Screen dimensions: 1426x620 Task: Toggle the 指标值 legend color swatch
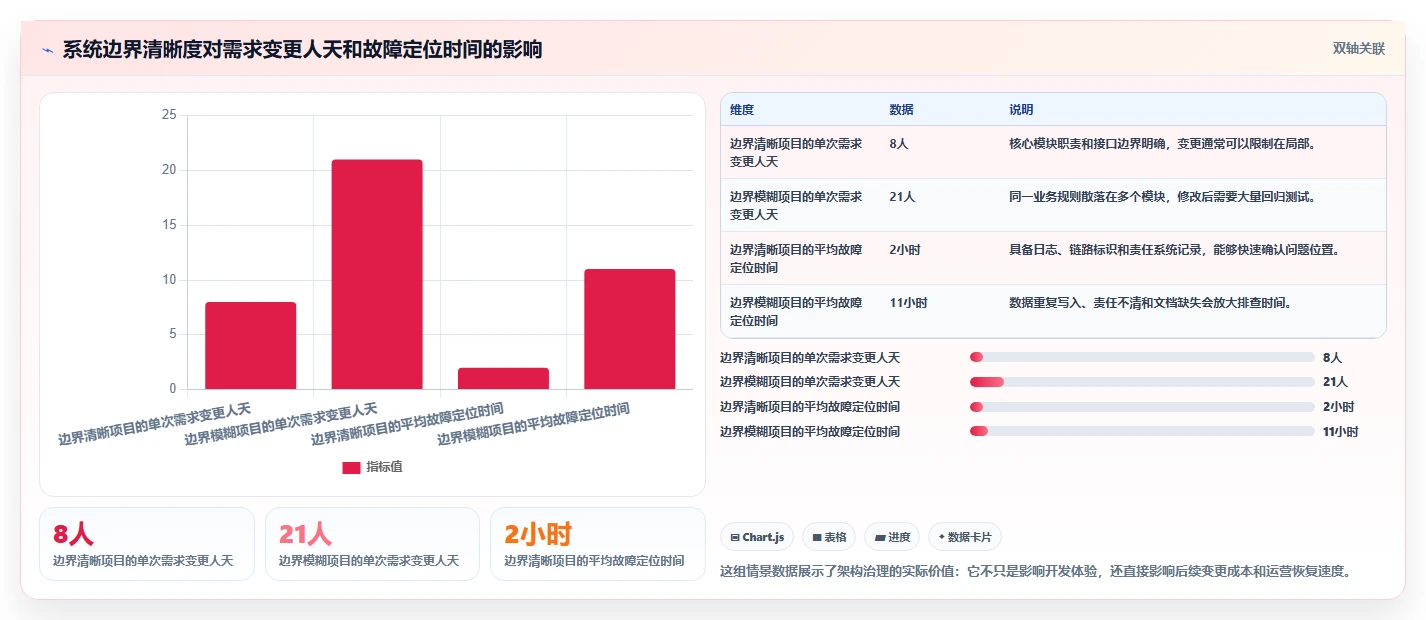351,467
